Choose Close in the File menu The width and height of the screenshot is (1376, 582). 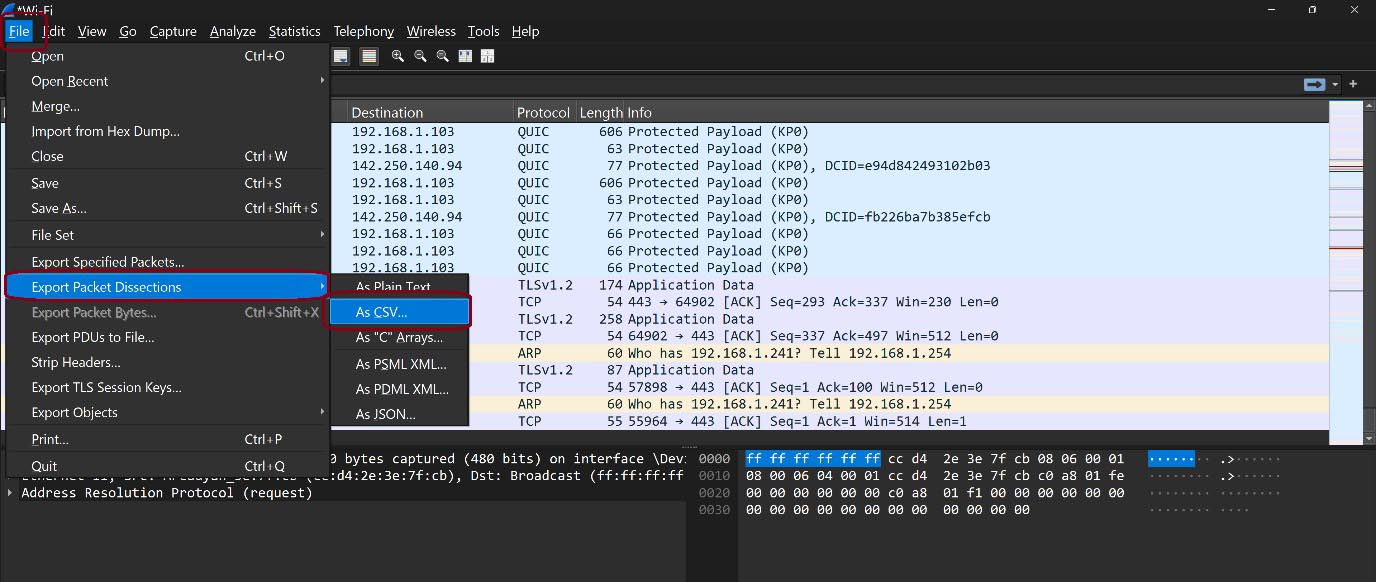click(168, 156)
